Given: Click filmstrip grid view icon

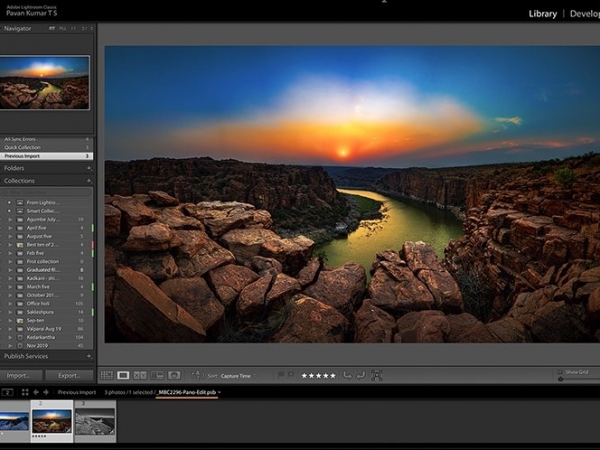Looking at the screenshot, I should click(x=25, y=392).
